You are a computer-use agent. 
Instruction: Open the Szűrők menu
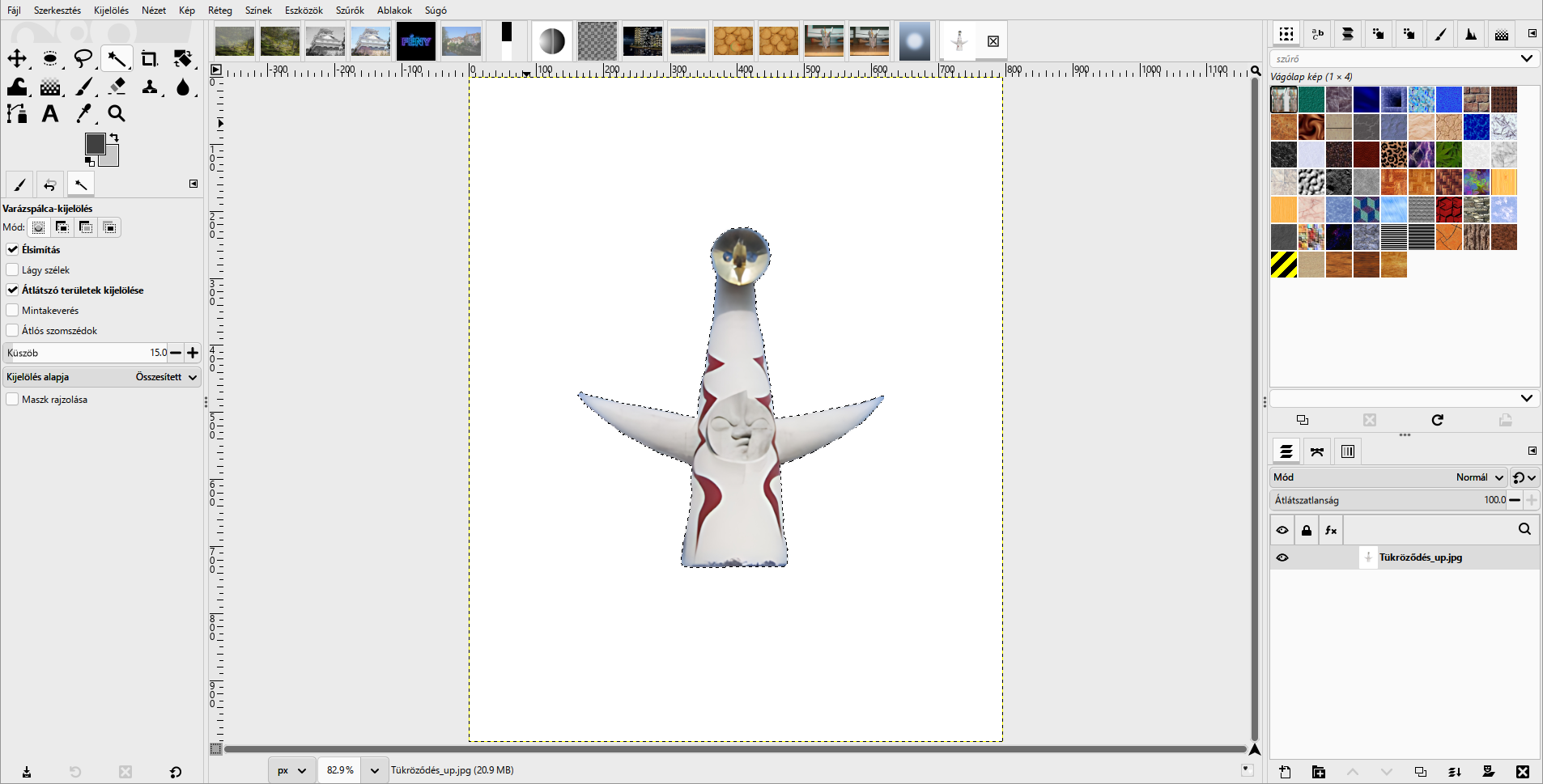(350, 11)
